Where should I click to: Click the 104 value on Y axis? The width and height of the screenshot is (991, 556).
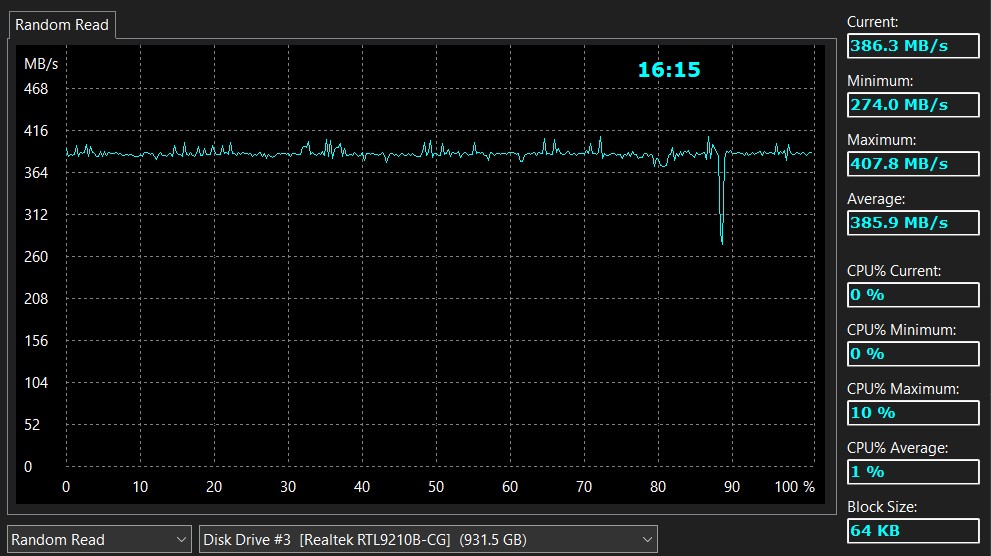pyautogui.click(x=36, y=383)
